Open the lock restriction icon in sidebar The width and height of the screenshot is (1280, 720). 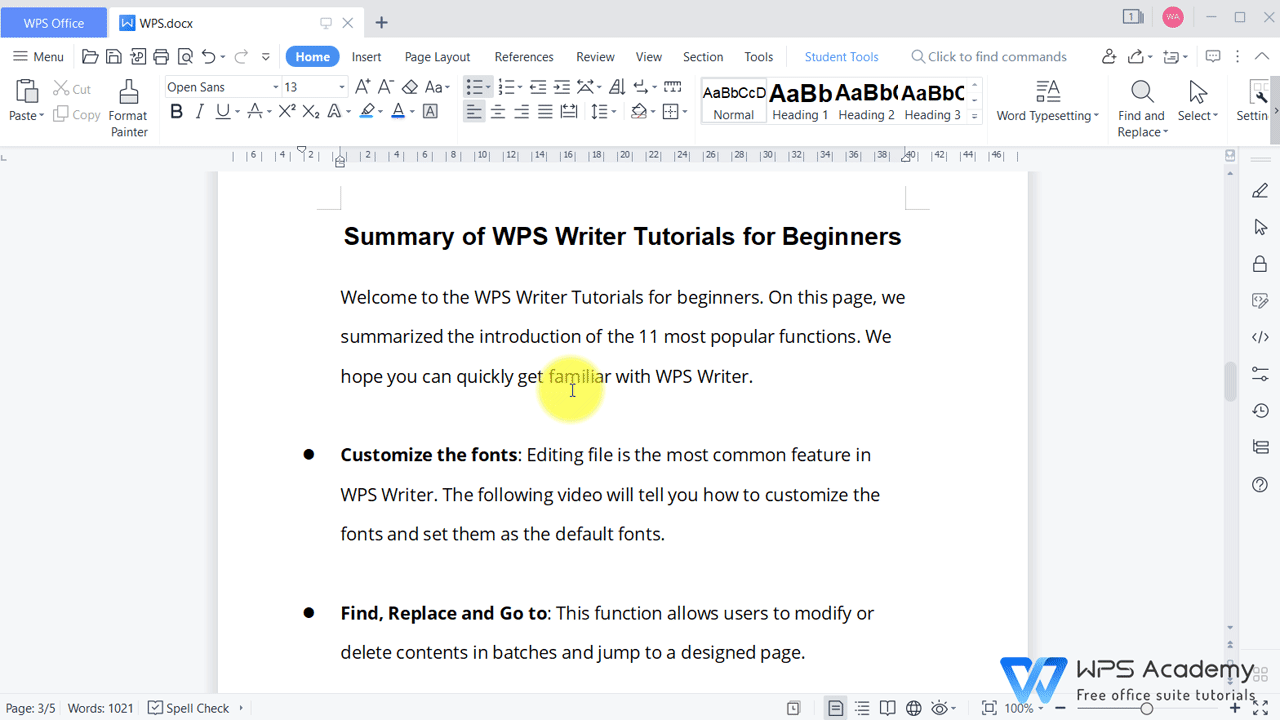coord(1260,264)
